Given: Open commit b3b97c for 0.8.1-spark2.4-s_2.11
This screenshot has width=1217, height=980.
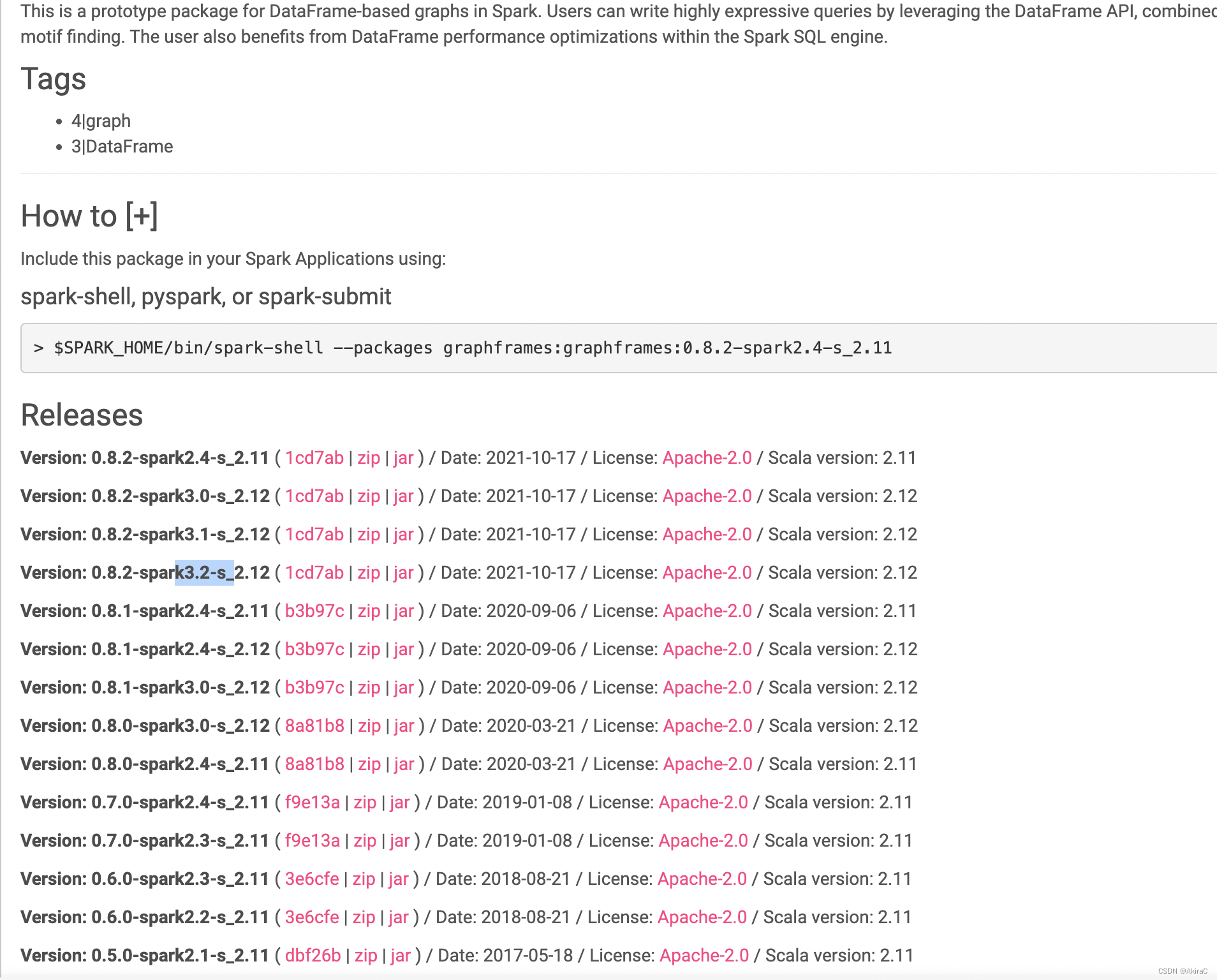Looking at the screenshot, I should click(x=314, y=611).
